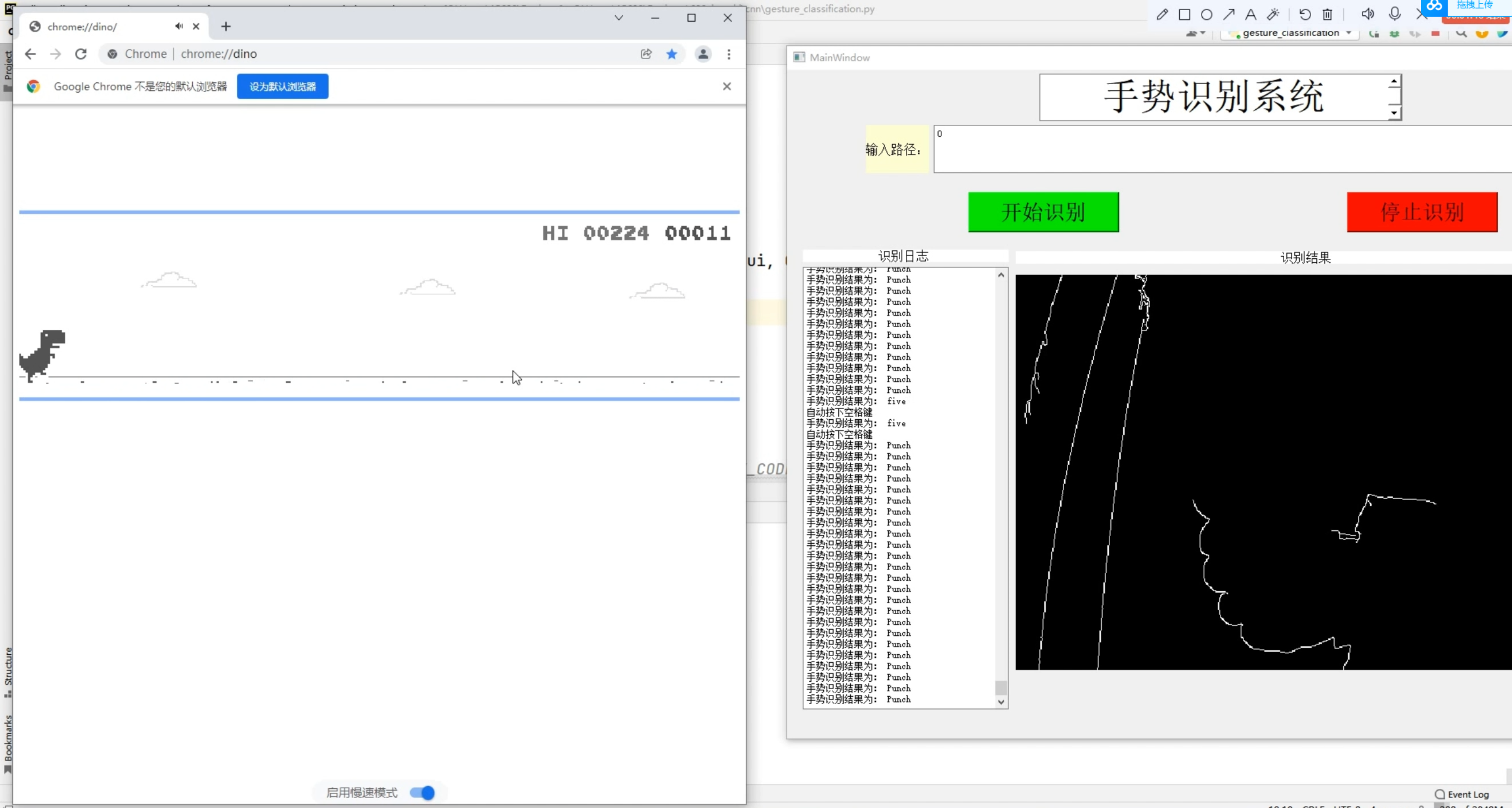Click the 设为默认浏览器 button
This screenshot has height=808, width=1512.
tap(282, 86)
